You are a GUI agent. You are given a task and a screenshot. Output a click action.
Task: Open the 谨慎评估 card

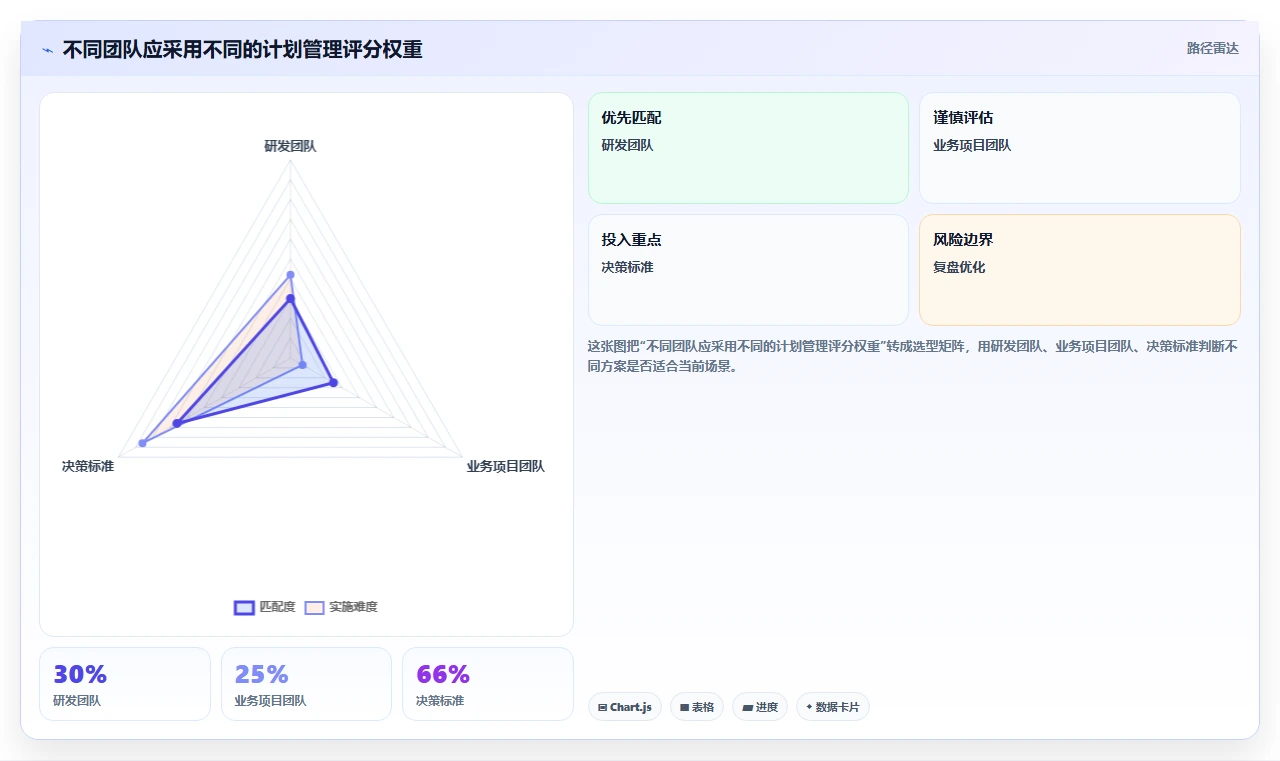click(1080, 148)
